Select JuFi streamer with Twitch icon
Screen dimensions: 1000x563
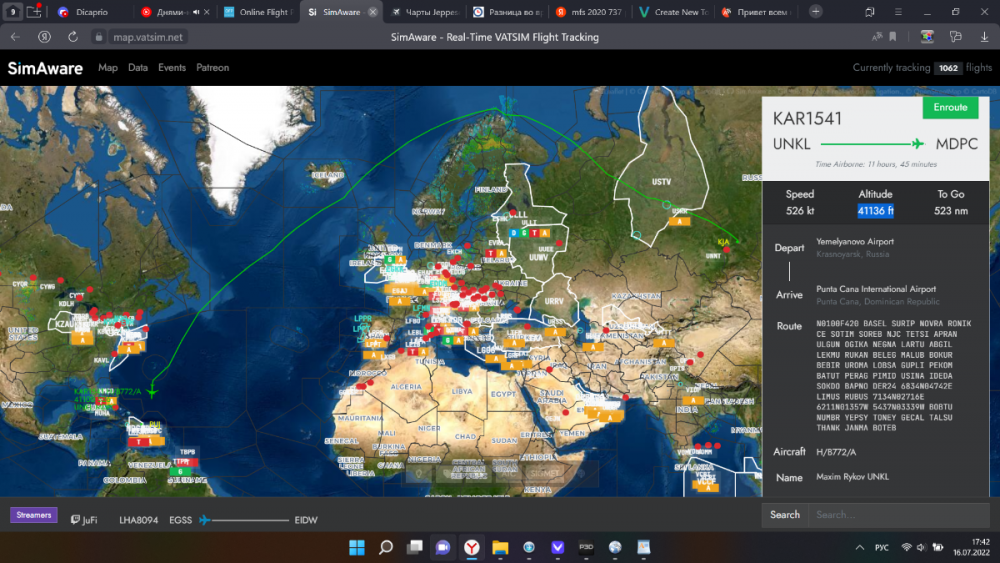pyautogui.click(x=83, y=520)
